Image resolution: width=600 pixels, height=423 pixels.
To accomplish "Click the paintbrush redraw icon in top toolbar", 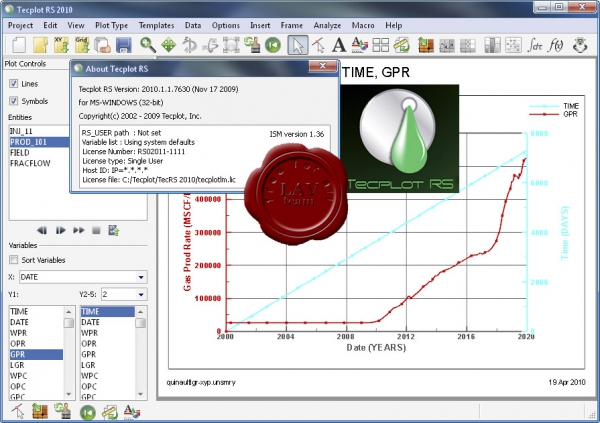I will [252, 45].
